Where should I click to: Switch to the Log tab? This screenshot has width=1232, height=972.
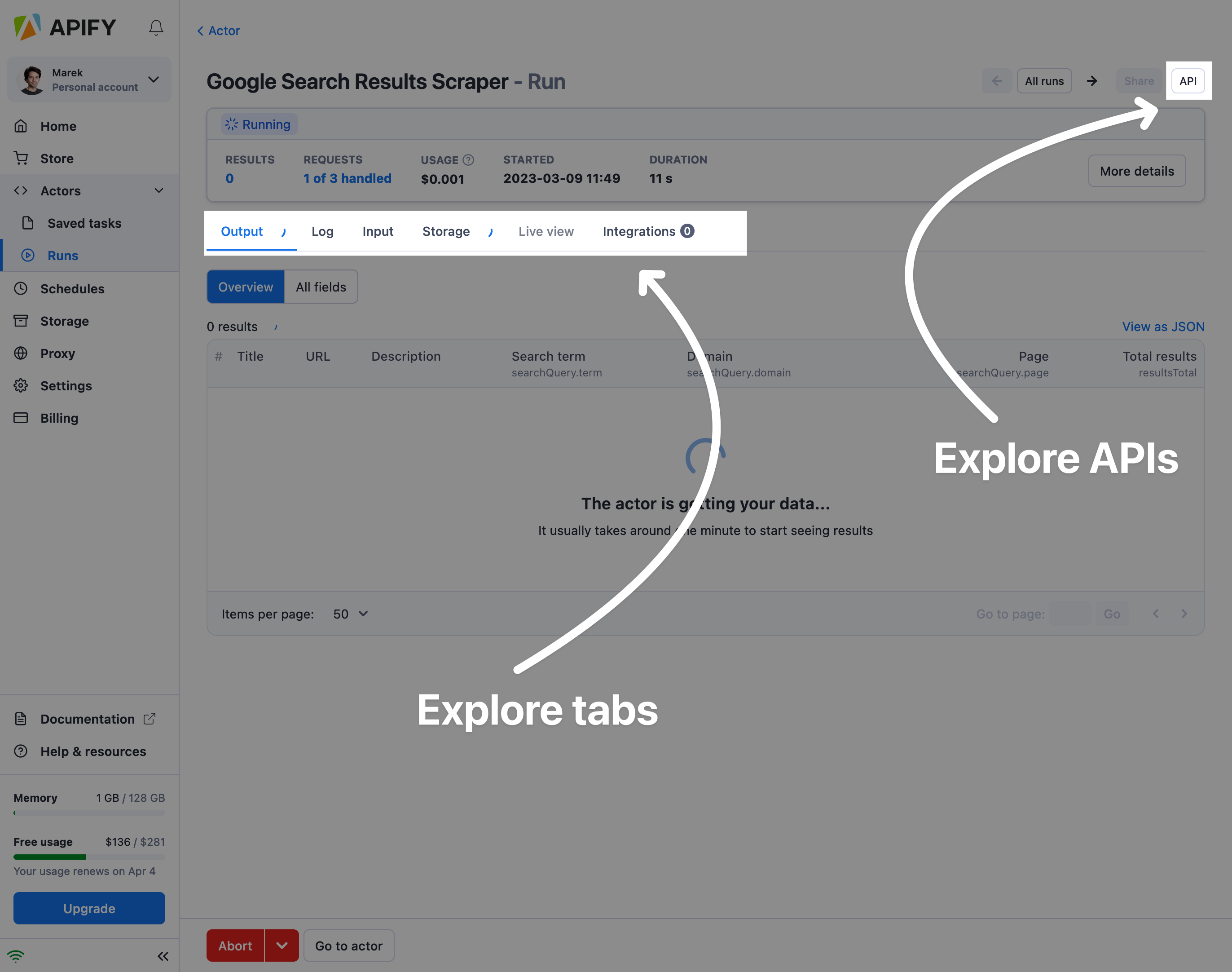tap(322, 232)
